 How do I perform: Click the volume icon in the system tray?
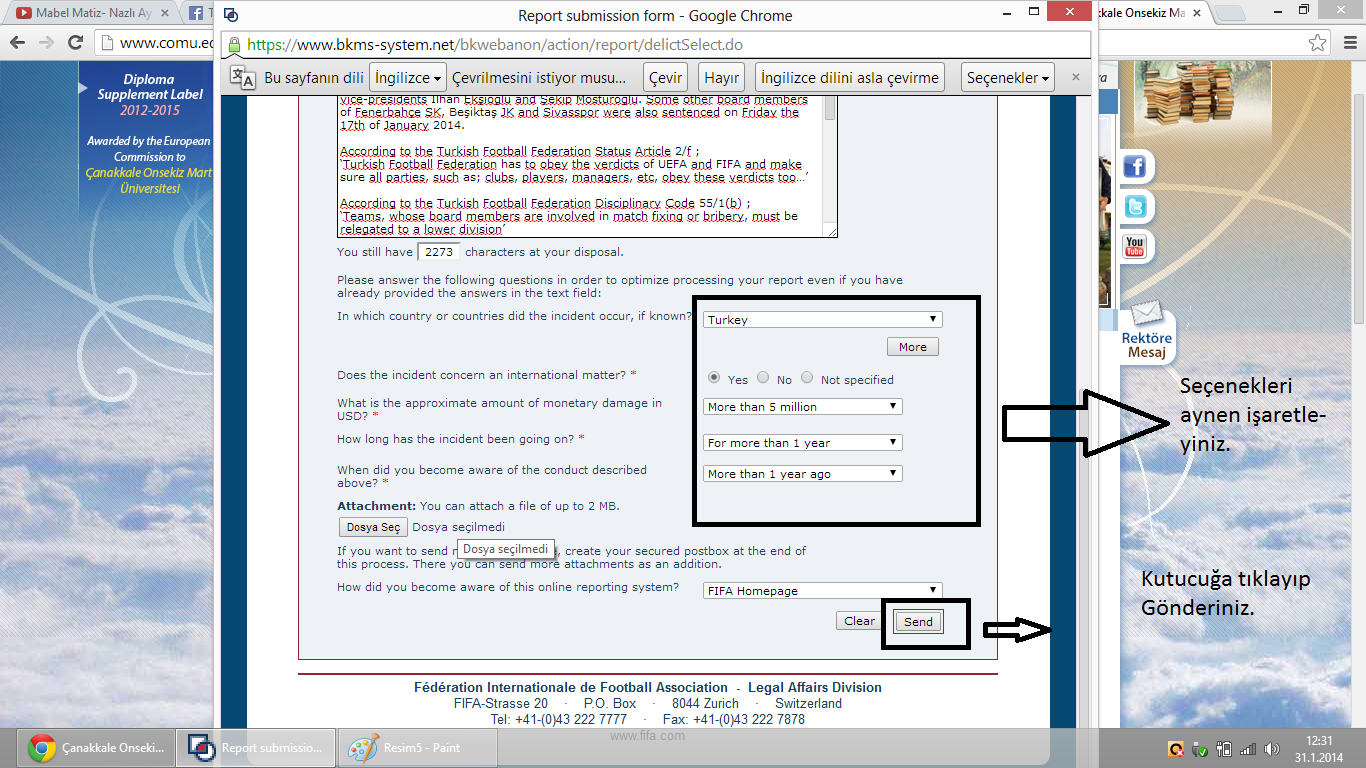point(1271,749)
